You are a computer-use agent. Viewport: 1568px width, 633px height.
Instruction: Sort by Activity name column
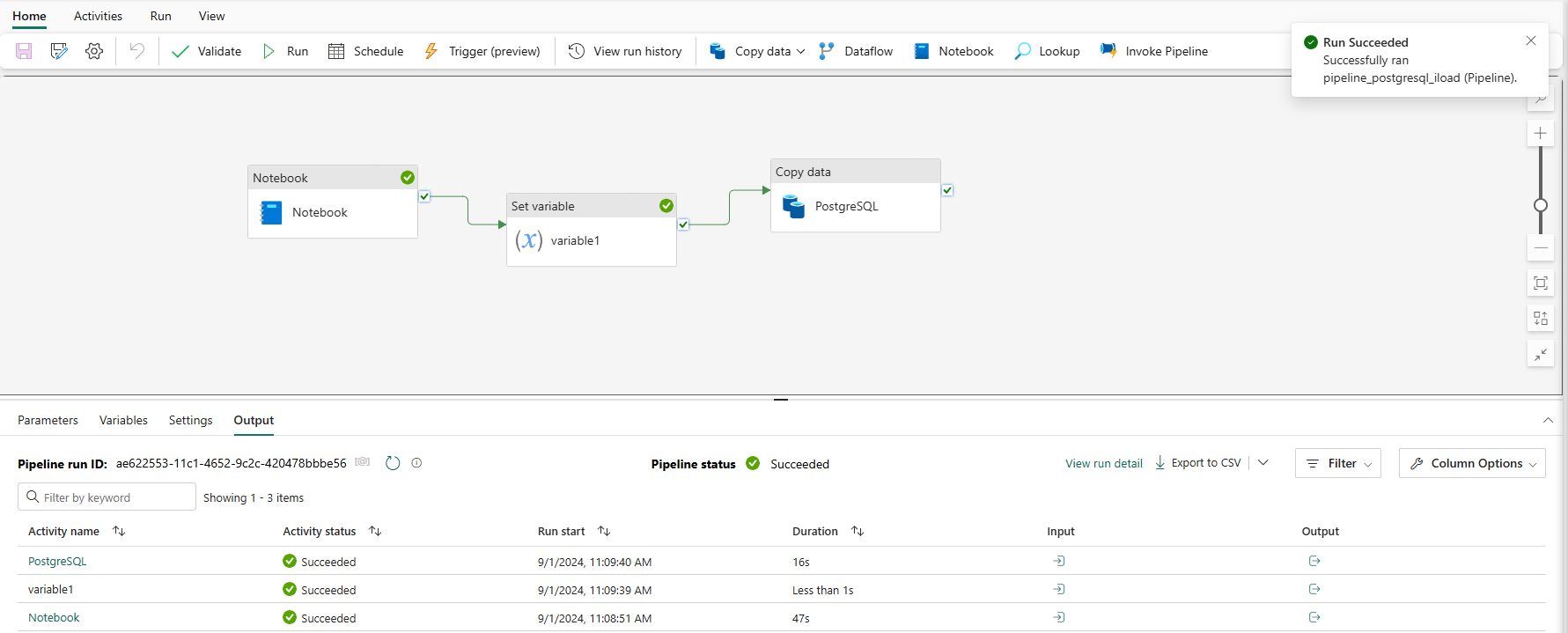coord(119,531)
